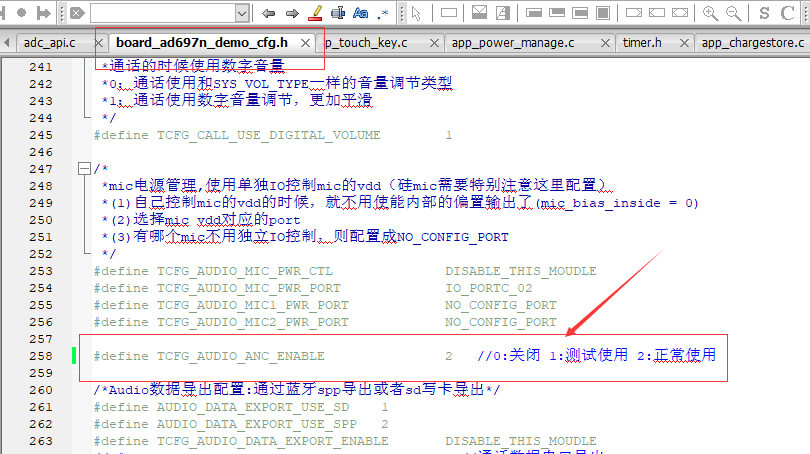
Task: Select the second loop-block diagram tool
Action: click(x=557, y=13)
